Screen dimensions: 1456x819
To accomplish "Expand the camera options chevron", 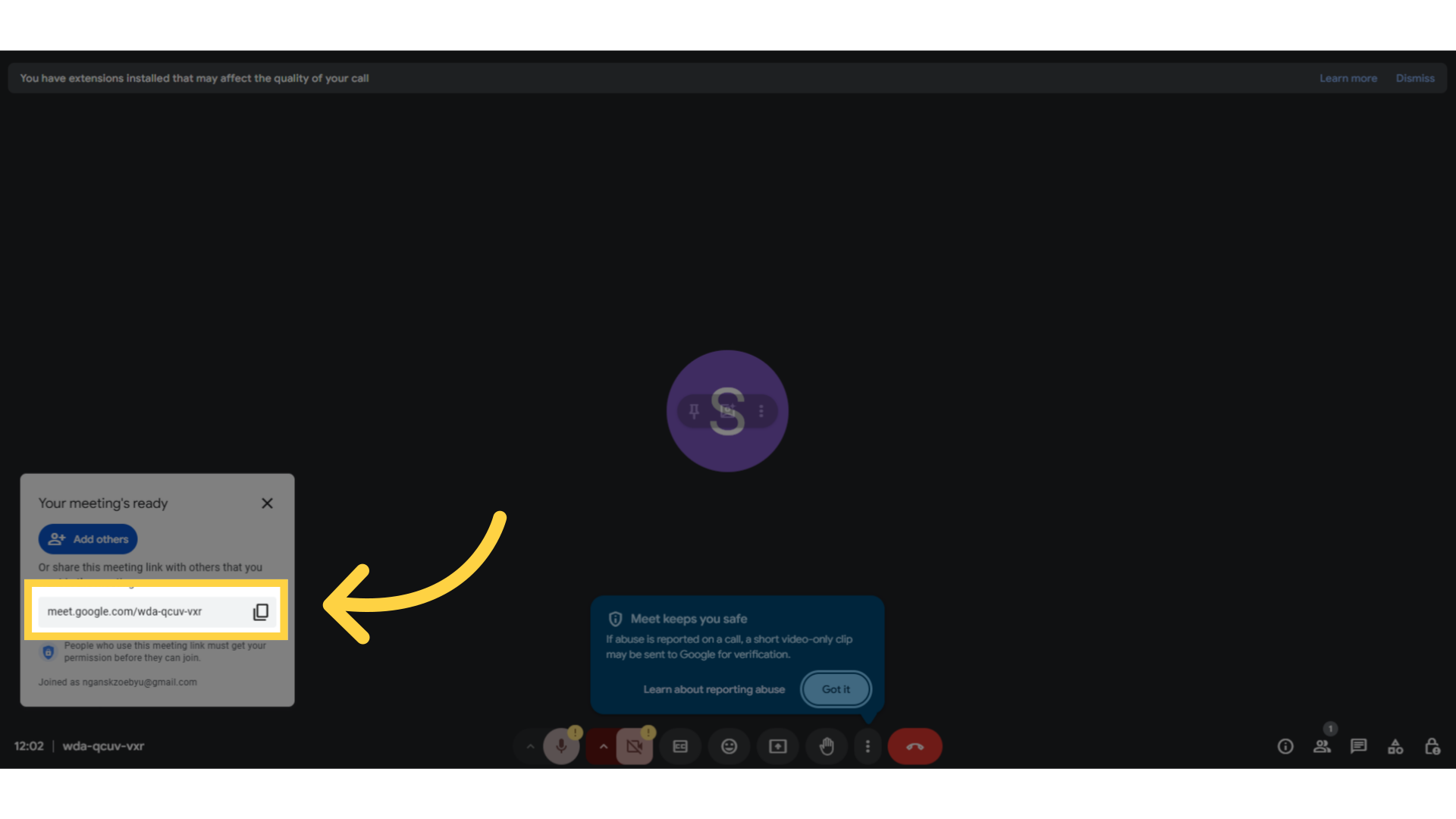I will point(603,746).
